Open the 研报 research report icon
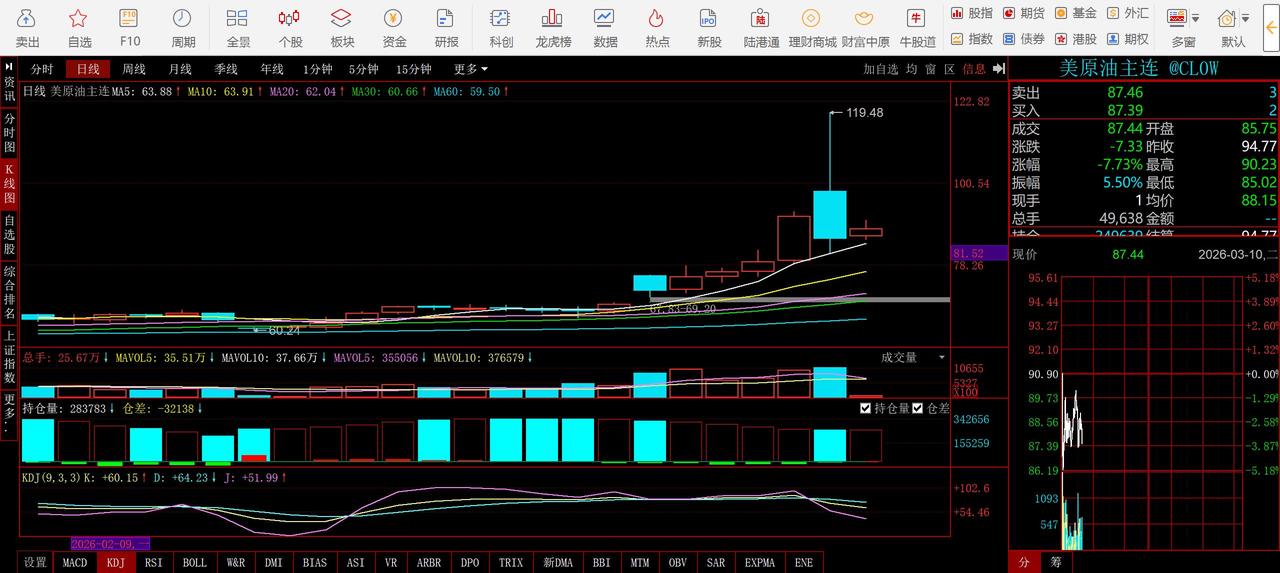Screen dimensions: 1280x573 [446, 28]
